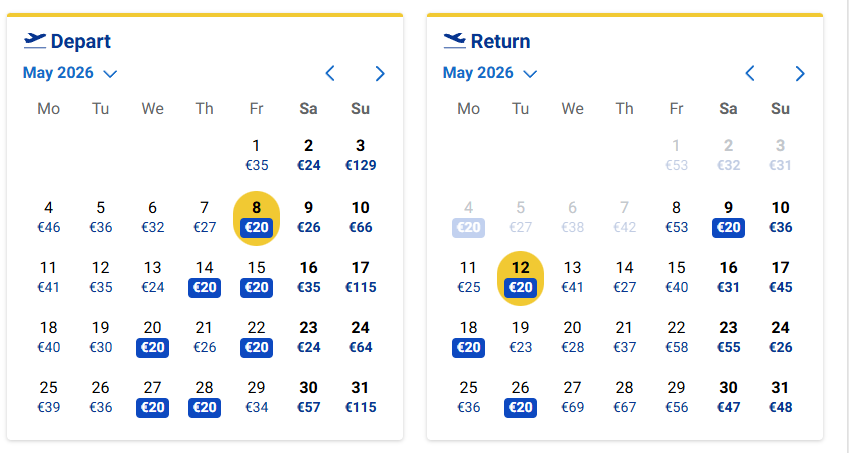Choose May 18 return priced €20

(469, 337)
